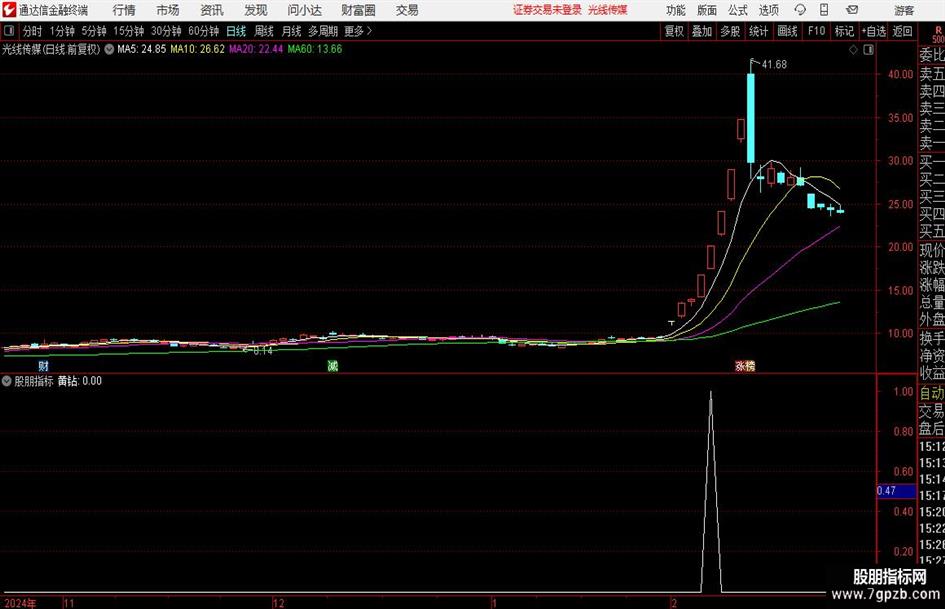Click the 统计 statistics button
The width and height of the screenshot is (945, 609).
758,31
